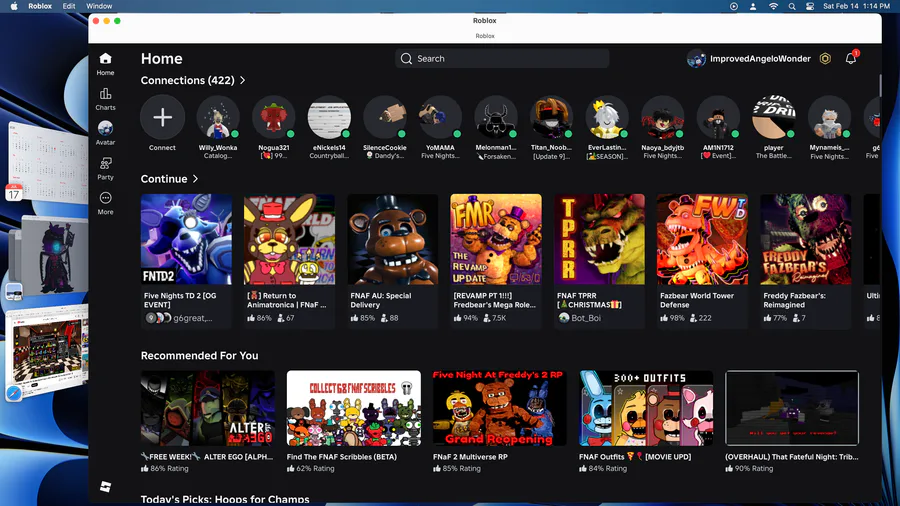The width and height of the screenshot is (900, 506).
Task: Open Melonman1's connection avatar
Action: tap(496, 117)
